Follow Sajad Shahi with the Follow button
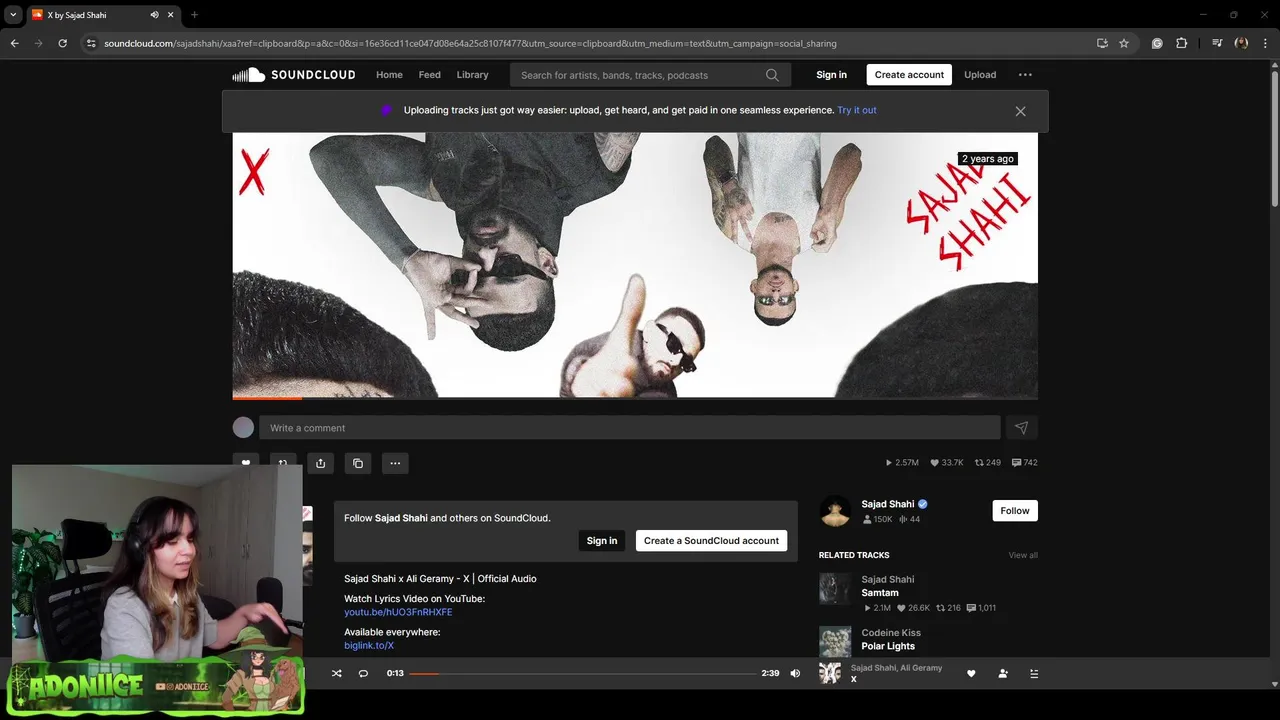The height and width of the screenshot is (720, 1280). (1015, 511)
